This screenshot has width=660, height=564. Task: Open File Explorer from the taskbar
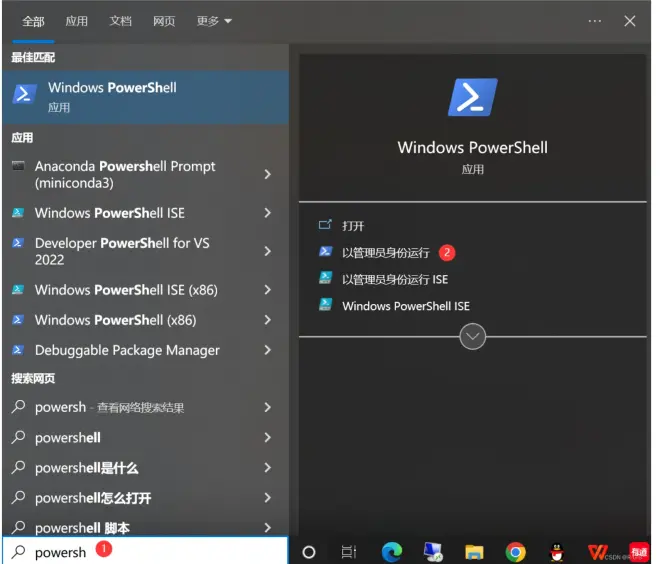474,552
